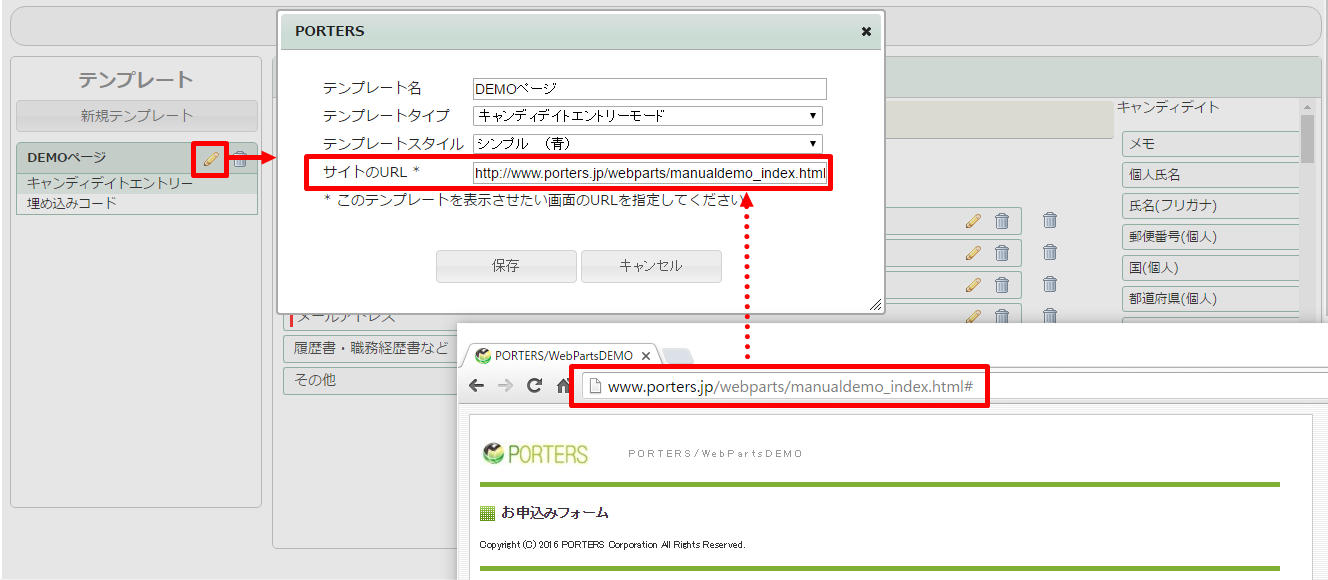Select the 都道府県(個人) candidate field
This screenshot has width=1328, height=580.
1210,299
